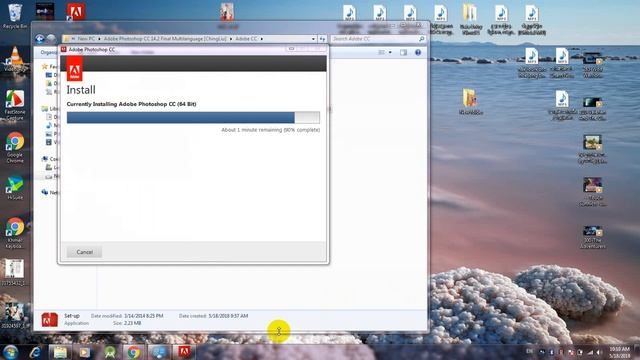Open the volume control in system tray
This screenshot has height=360, width=640.
coord(598,352)
